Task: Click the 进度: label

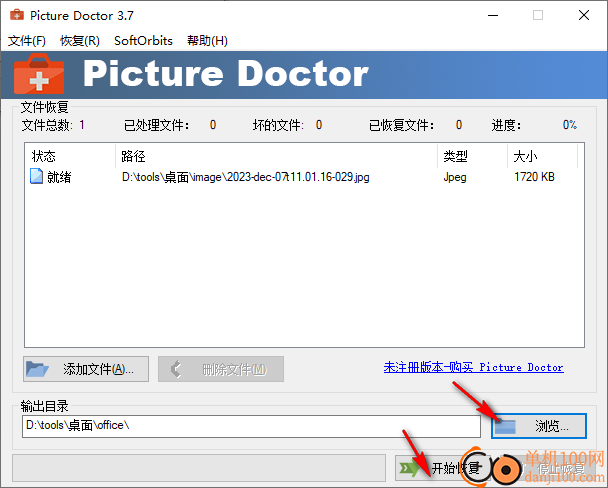Action: click(506, 125)
